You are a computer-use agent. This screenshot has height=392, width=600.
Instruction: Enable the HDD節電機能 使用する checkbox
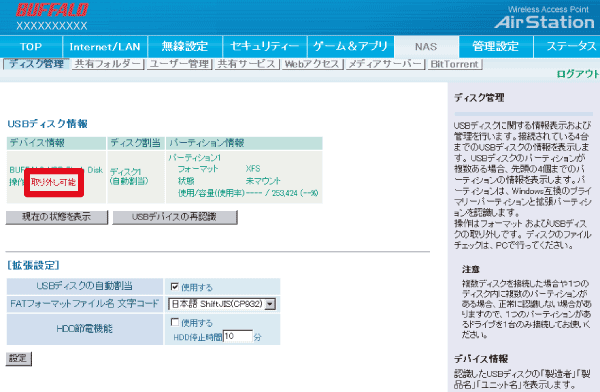(x=174, y=322)
